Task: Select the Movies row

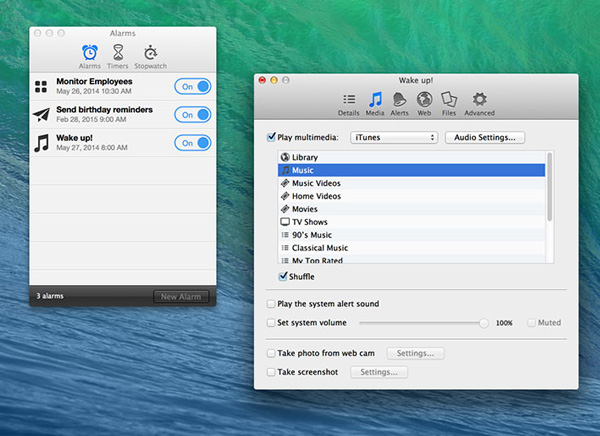Action: pyautogui.click(x=411, y=209)
